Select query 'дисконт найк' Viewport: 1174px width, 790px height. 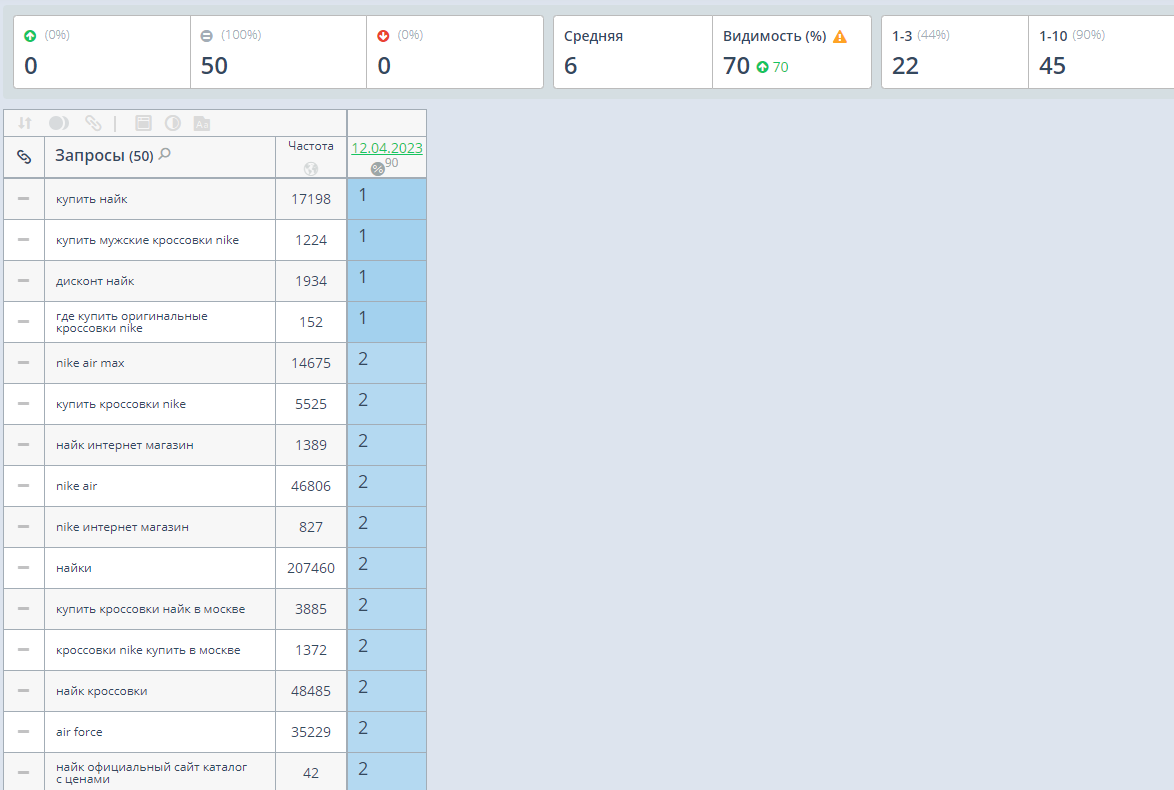tap(95, 282)
